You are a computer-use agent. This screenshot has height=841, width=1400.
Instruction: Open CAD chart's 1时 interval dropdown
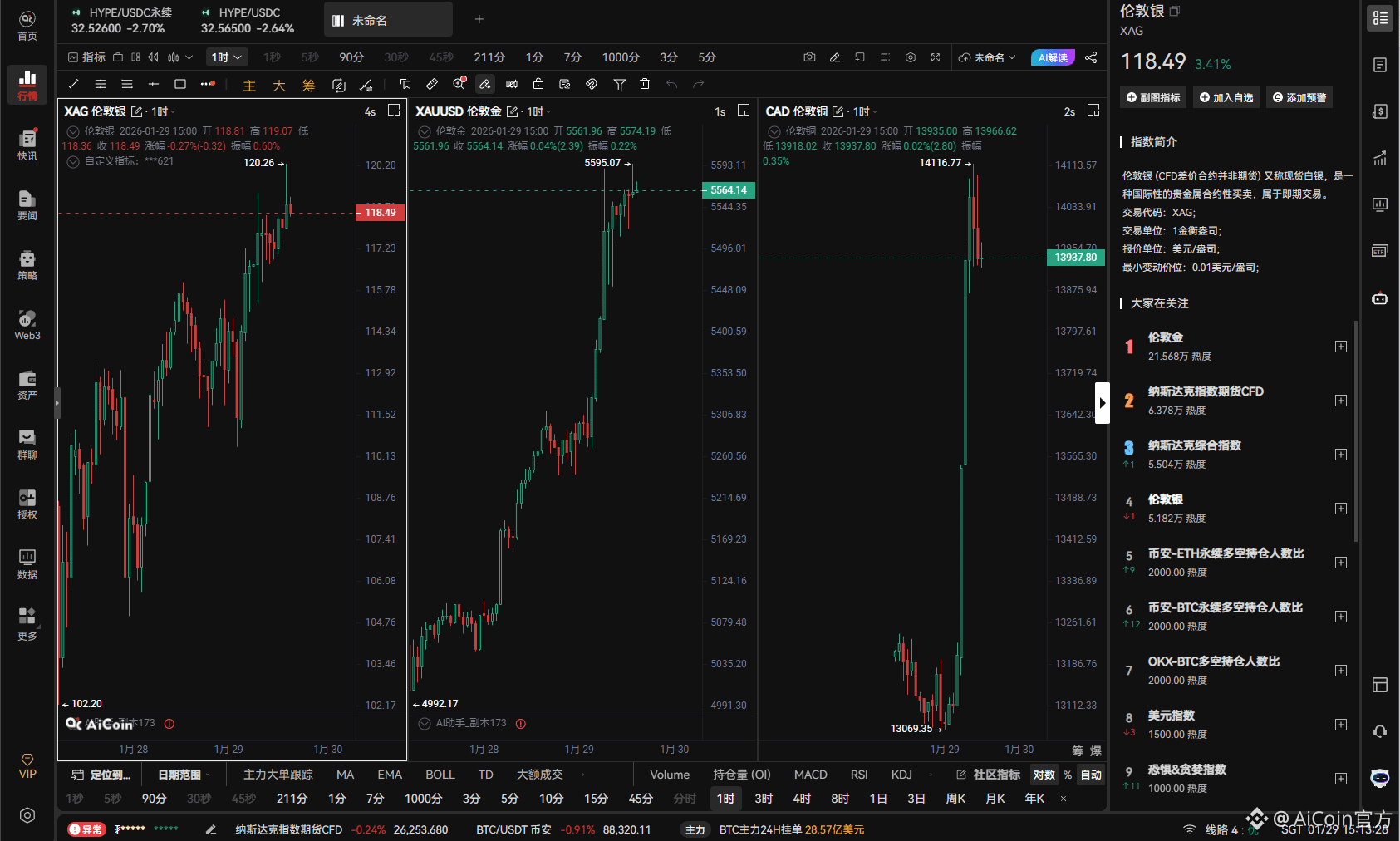(865, 111)
